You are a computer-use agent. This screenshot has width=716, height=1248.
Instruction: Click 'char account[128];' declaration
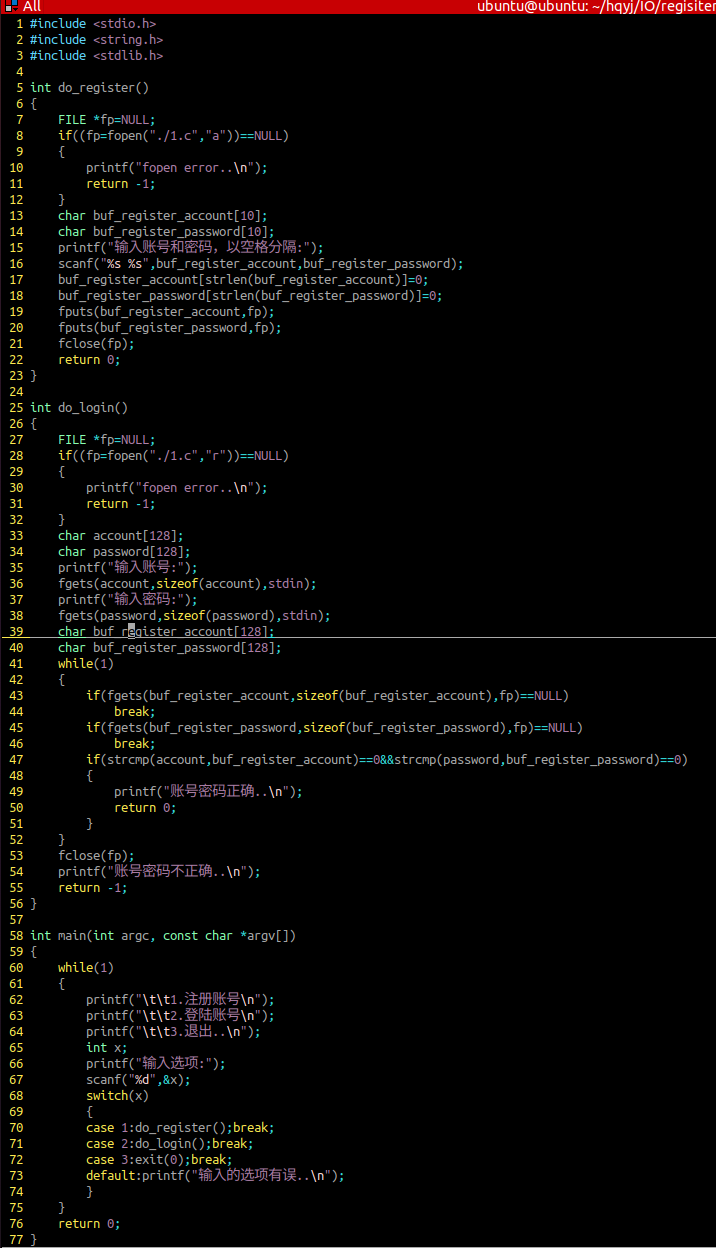click(121, 536)
